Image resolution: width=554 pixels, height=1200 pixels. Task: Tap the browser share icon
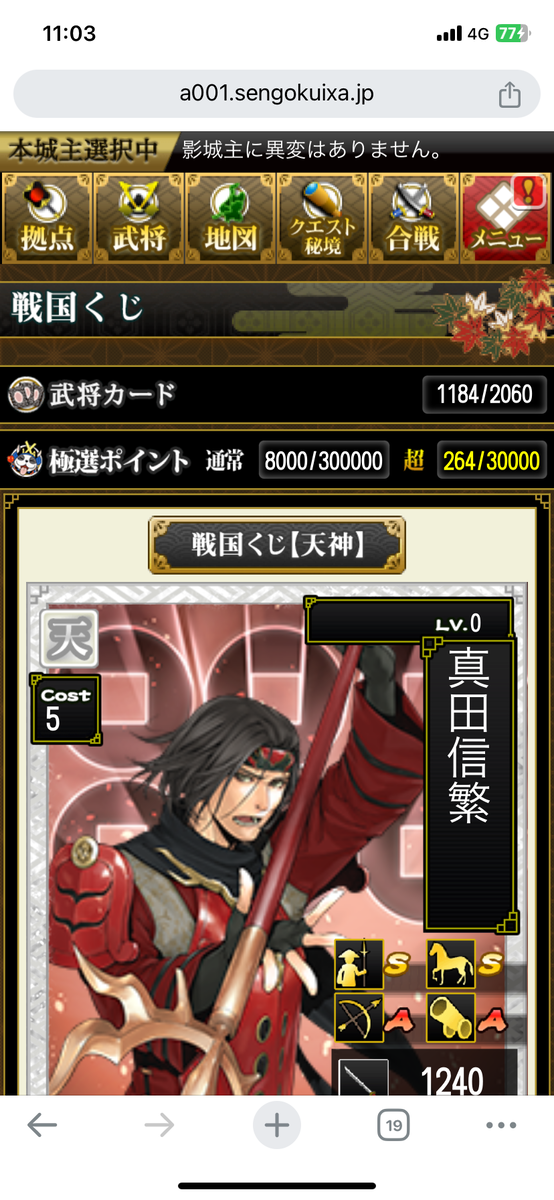509,95
